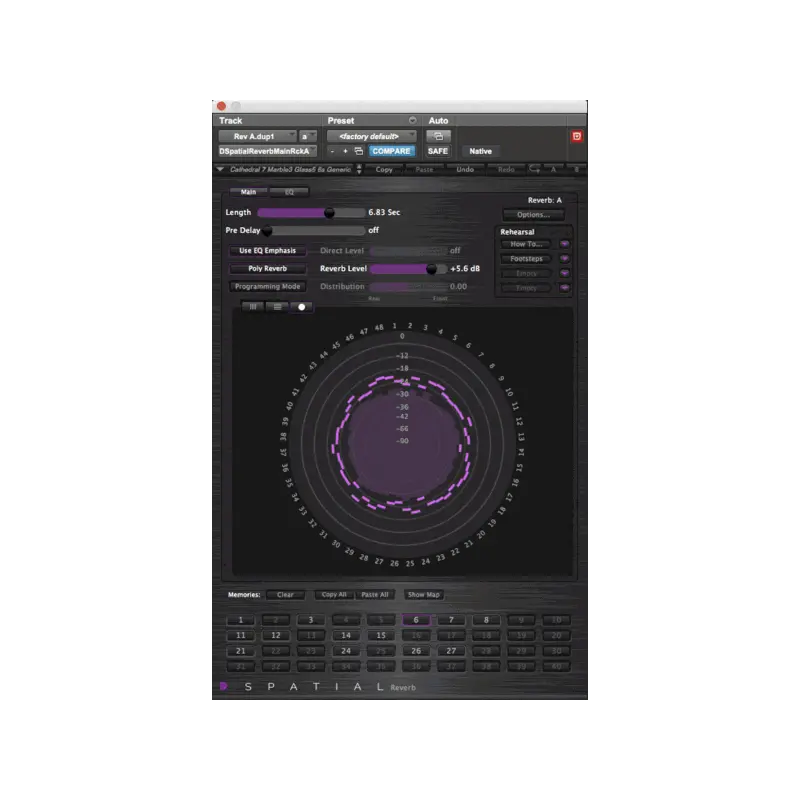Click the preset plus (next) icon
This screenshot has width=800, height=800.
tap(345, 151)
